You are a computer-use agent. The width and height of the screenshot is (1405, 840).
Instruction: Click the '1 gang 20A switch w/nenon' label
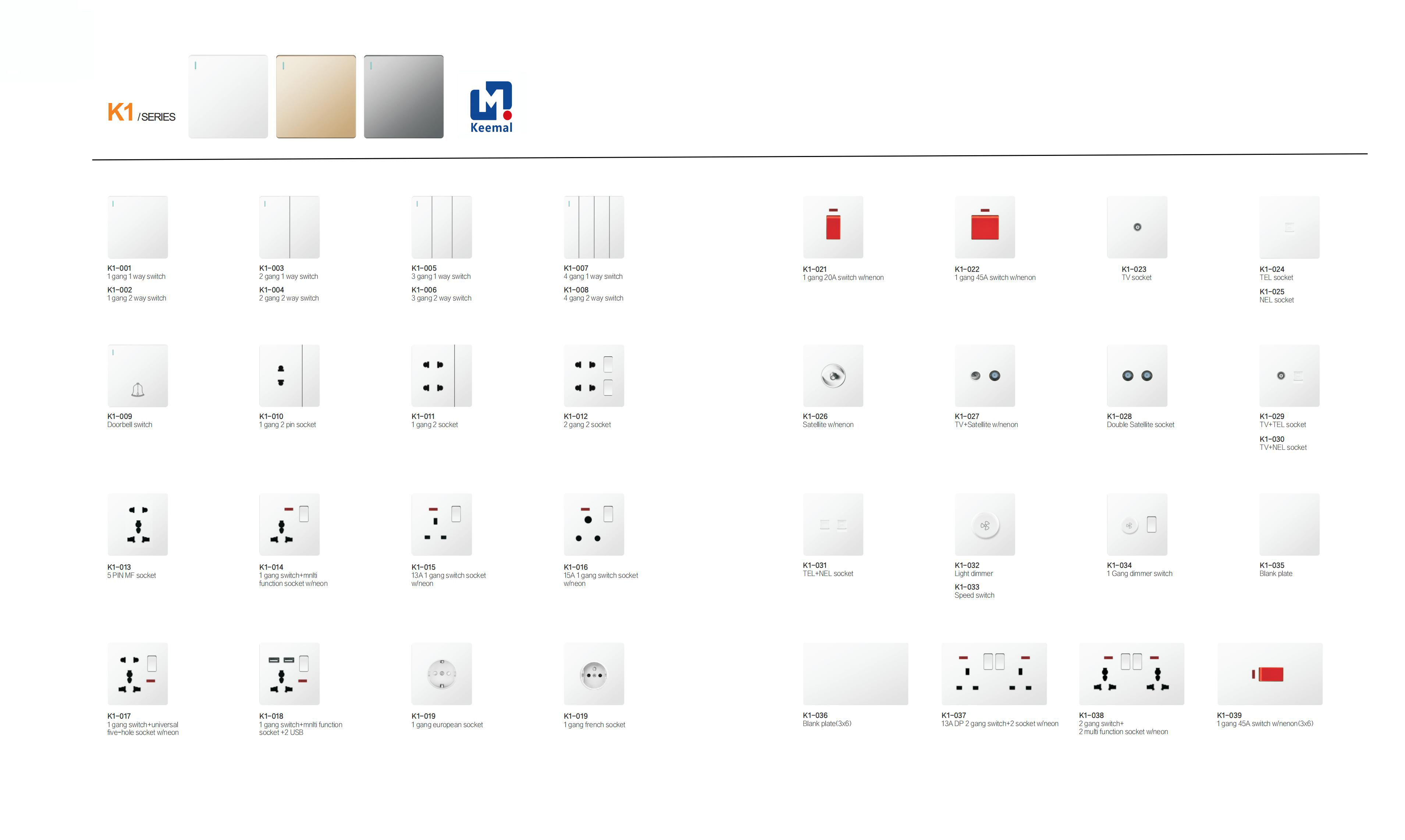(x=843, y=278)
